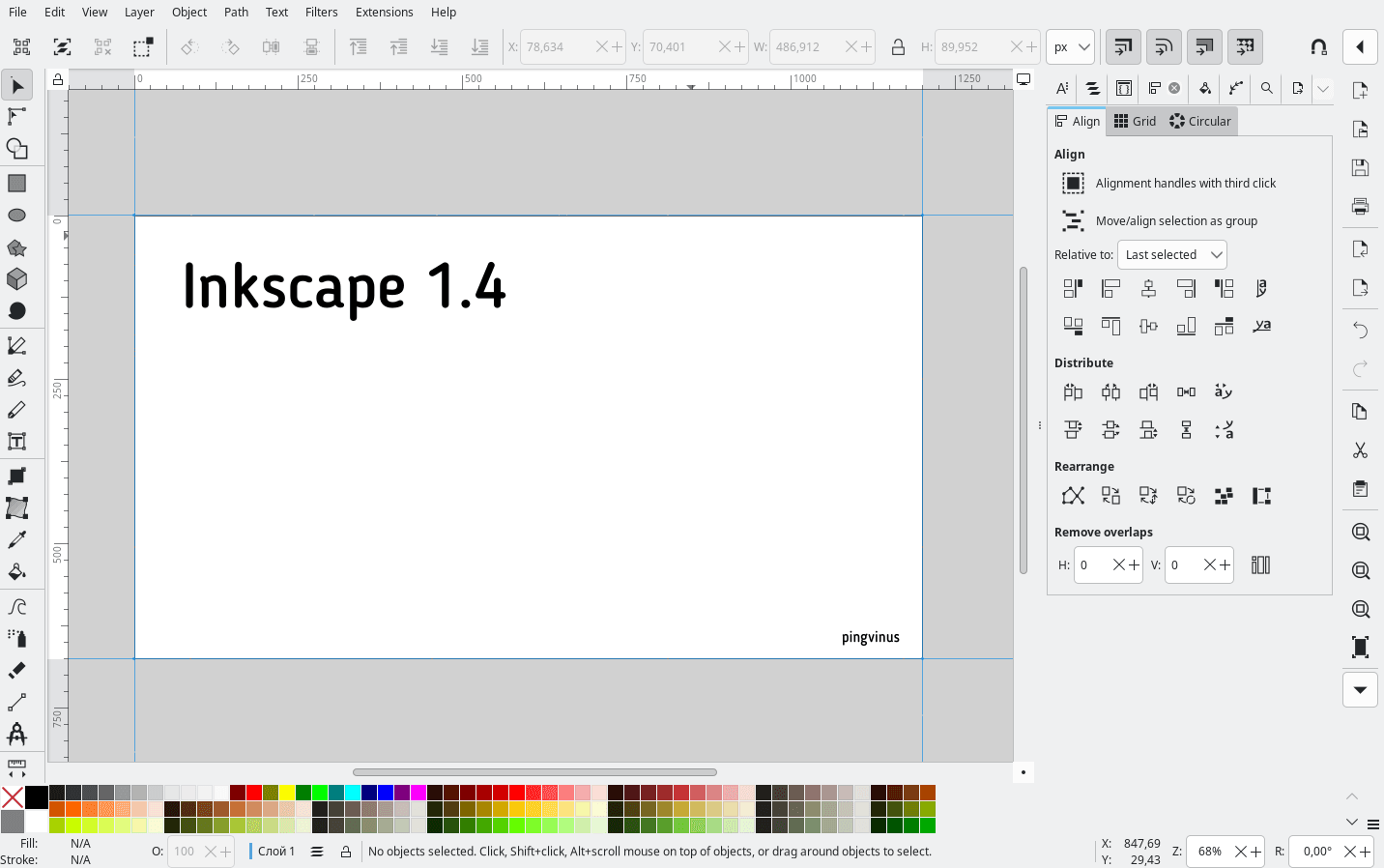Image resolution: width=1384 pixels, height=868 pixels.
Task: Select the Calligraphy tool
Action: click(16, 410)
